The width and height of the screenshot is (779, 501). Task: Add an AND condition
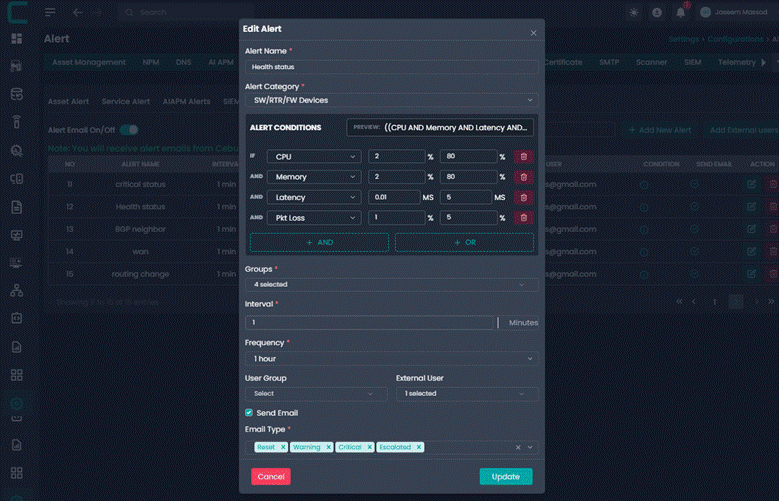pyautogui.click(x=319, y=243)
